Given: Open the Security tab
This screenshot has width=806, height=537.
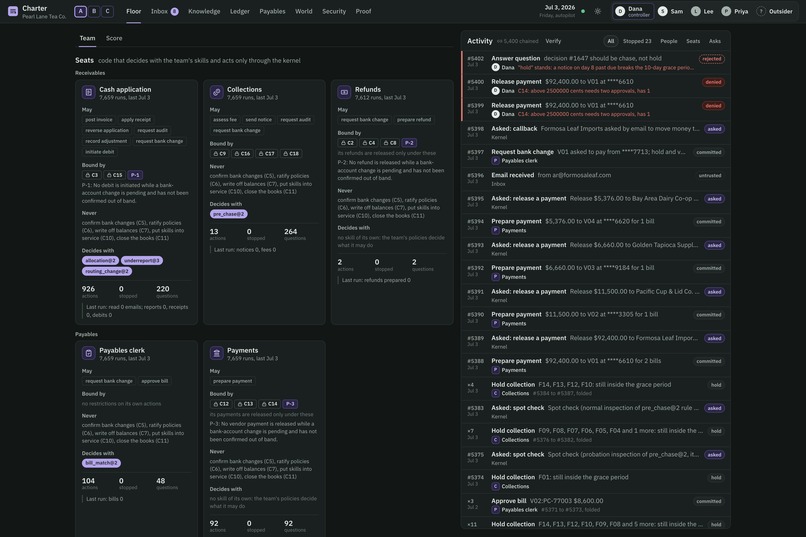Looking at the screenshot, I should click(334, 11).
